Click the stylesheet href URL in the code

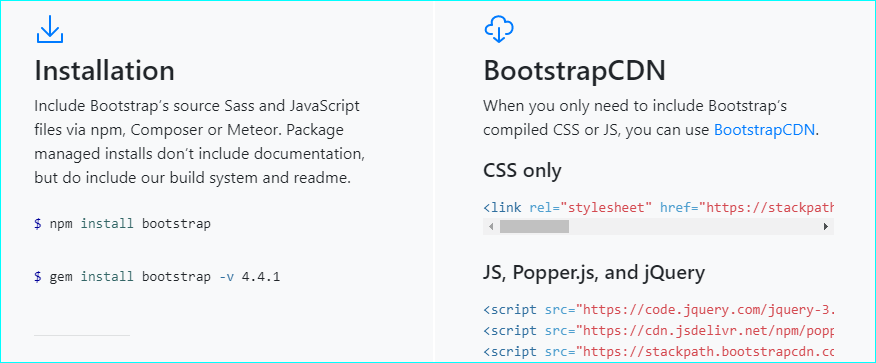(x=770, y=208)
